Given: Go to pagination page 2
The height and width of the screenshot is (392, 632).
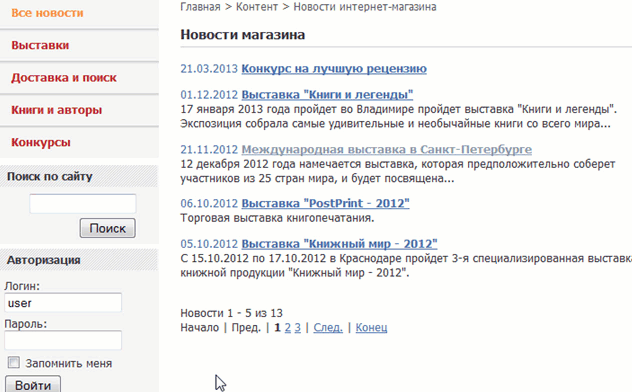Looking at the screenshot, I should coord(287,328).
